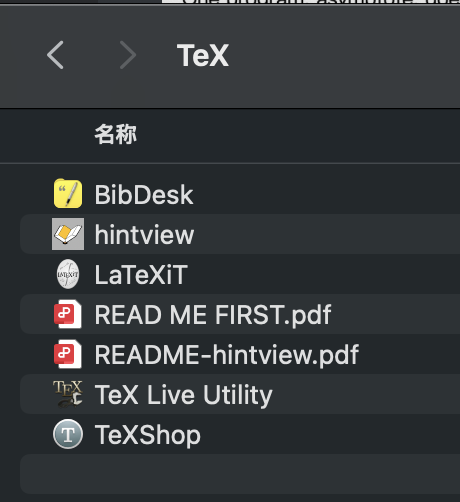Sort by the 名称 column header

point(115,135)
